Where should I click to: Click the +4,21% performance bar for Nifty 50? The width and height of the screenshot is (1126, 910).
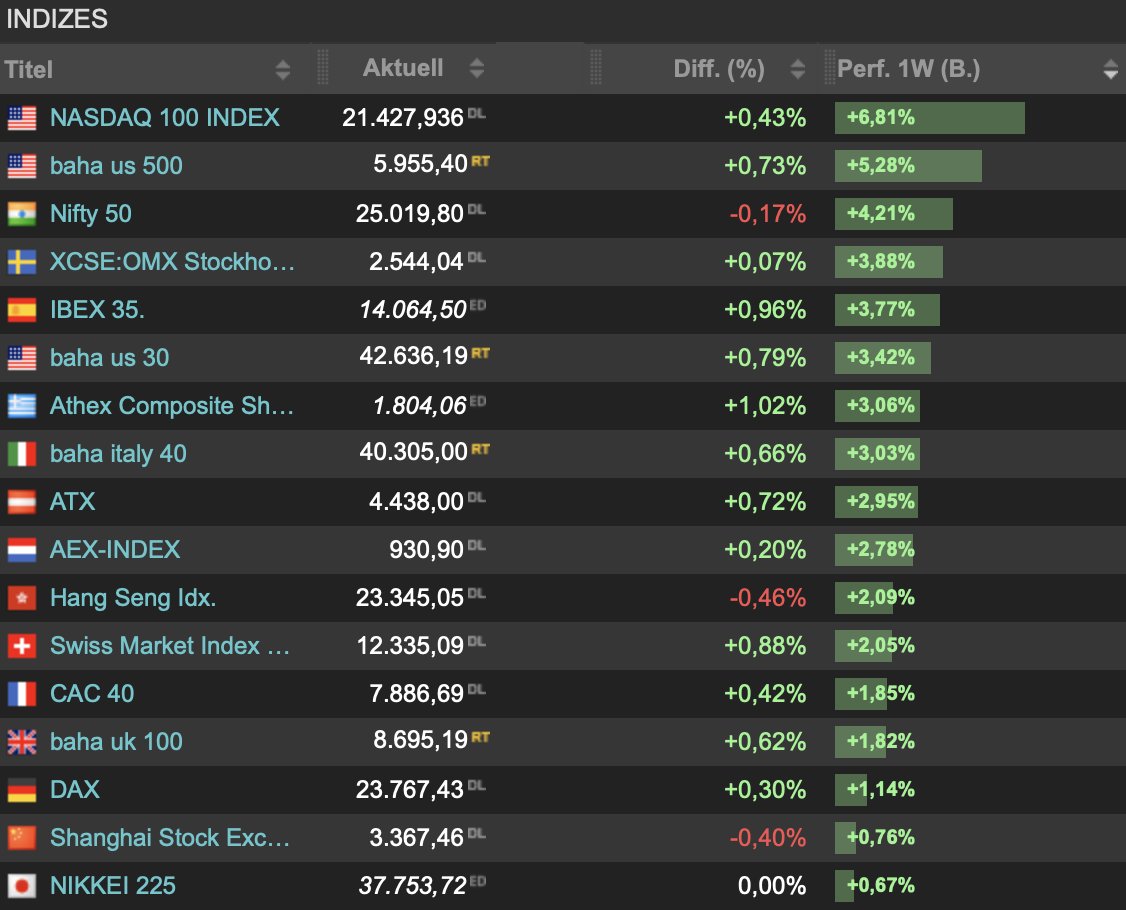(893, 214)
